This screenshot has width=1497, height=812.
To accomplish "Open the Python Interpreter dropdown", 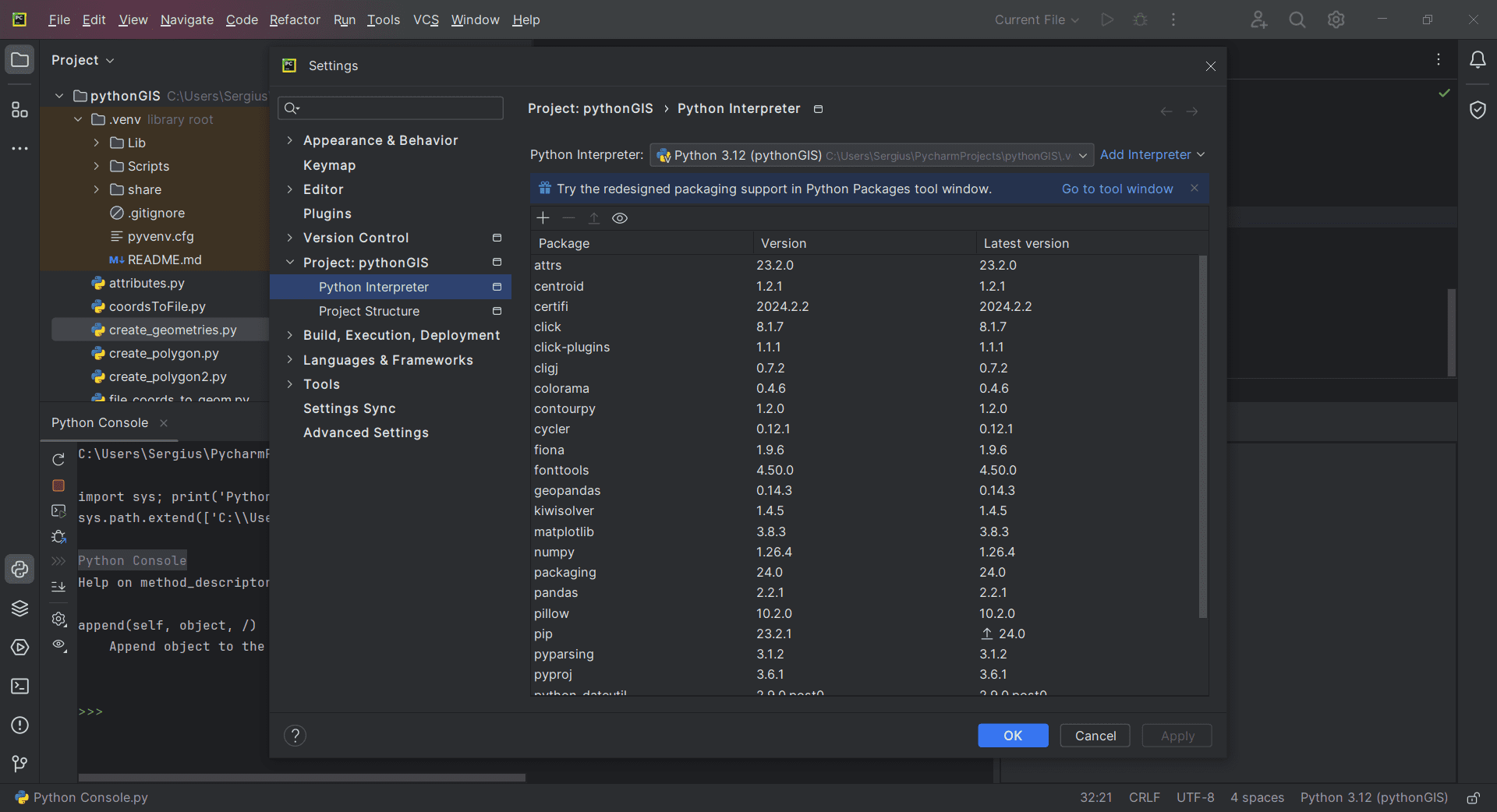I will (x=871, y=155).
